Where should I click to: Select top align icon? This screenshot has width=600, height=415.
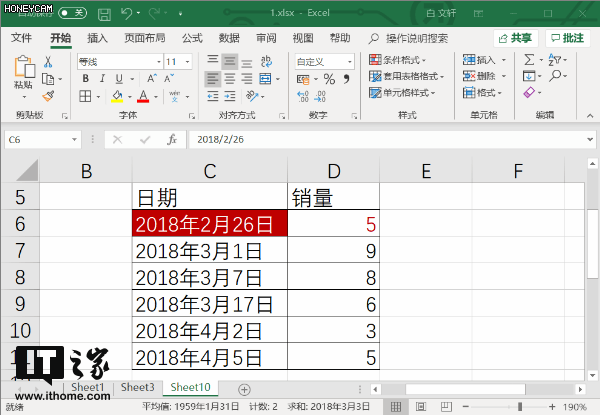(213, 61)
